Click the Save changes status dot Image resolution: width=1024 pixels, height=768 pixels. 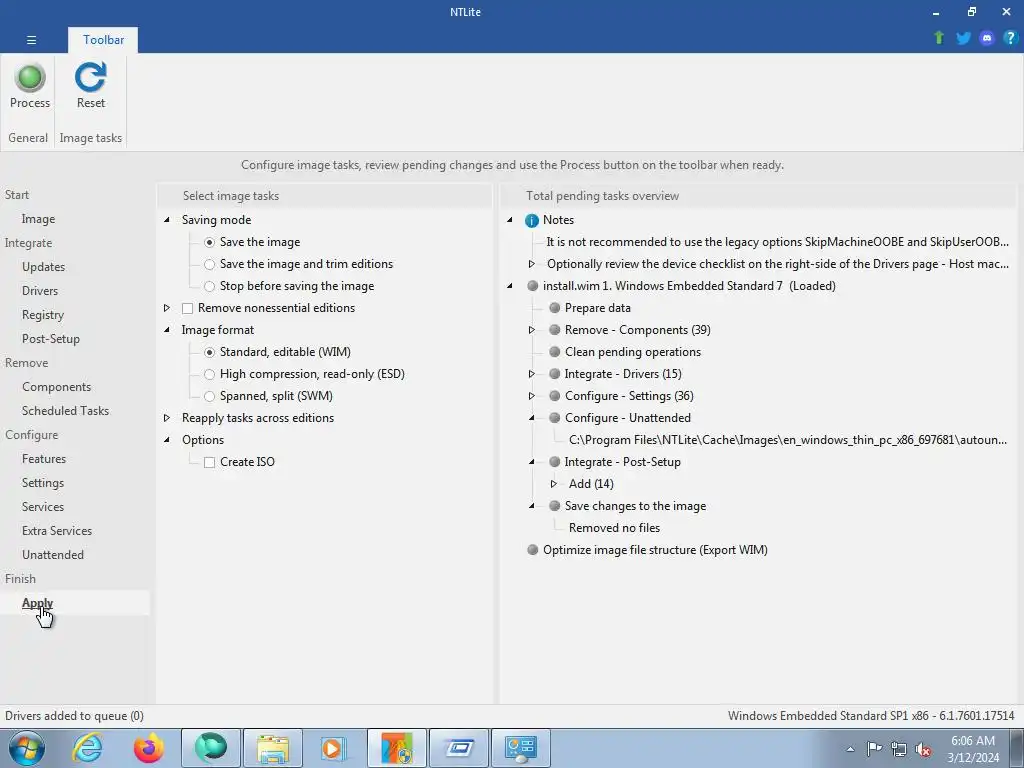tap(554, 505)
